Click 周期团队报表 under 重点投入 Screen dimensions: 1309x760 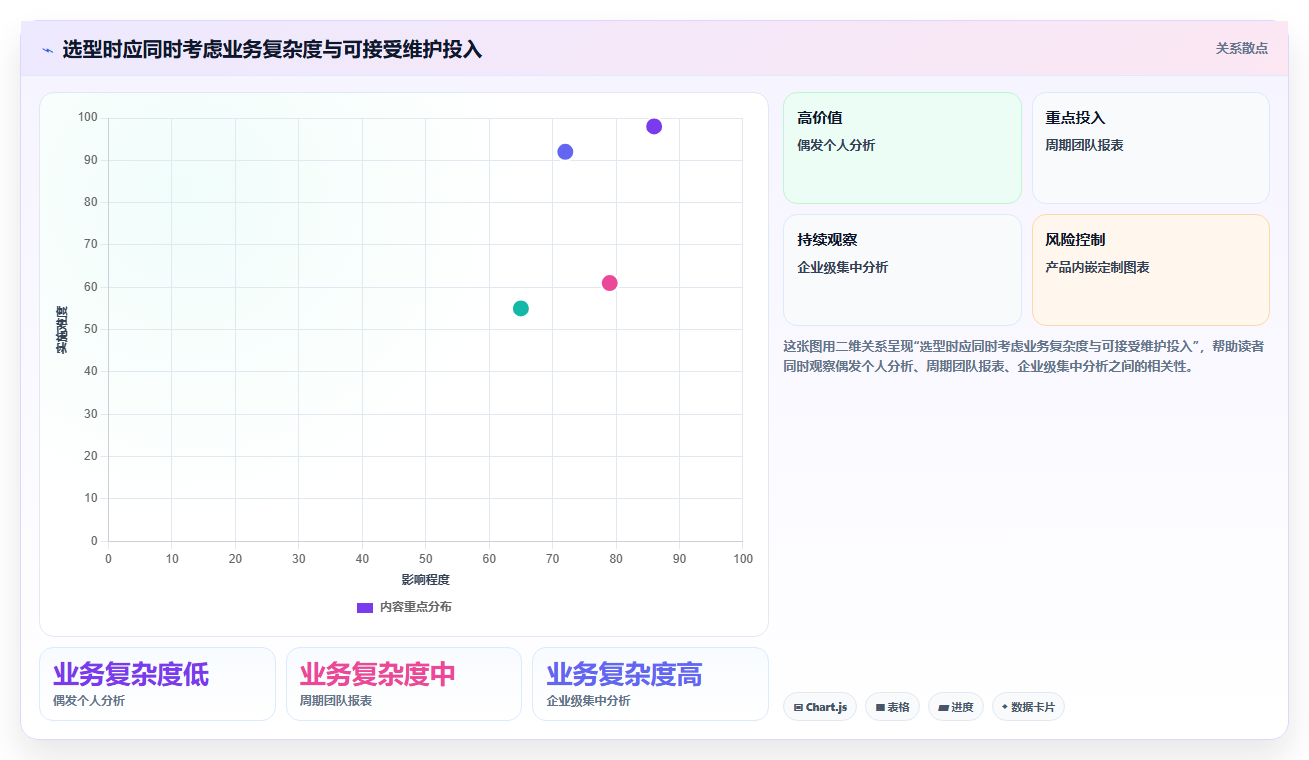[x=1084, y=146]
